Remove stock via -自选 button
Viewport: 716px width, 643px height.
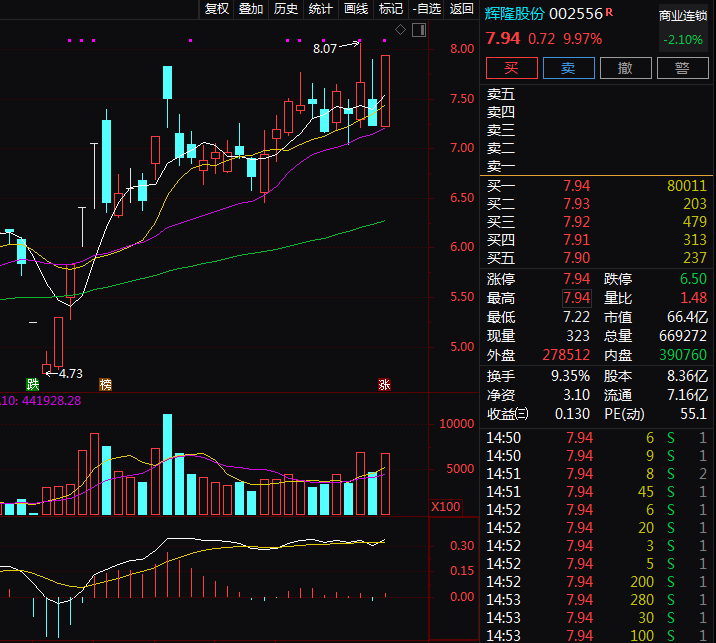click(426, 9)
